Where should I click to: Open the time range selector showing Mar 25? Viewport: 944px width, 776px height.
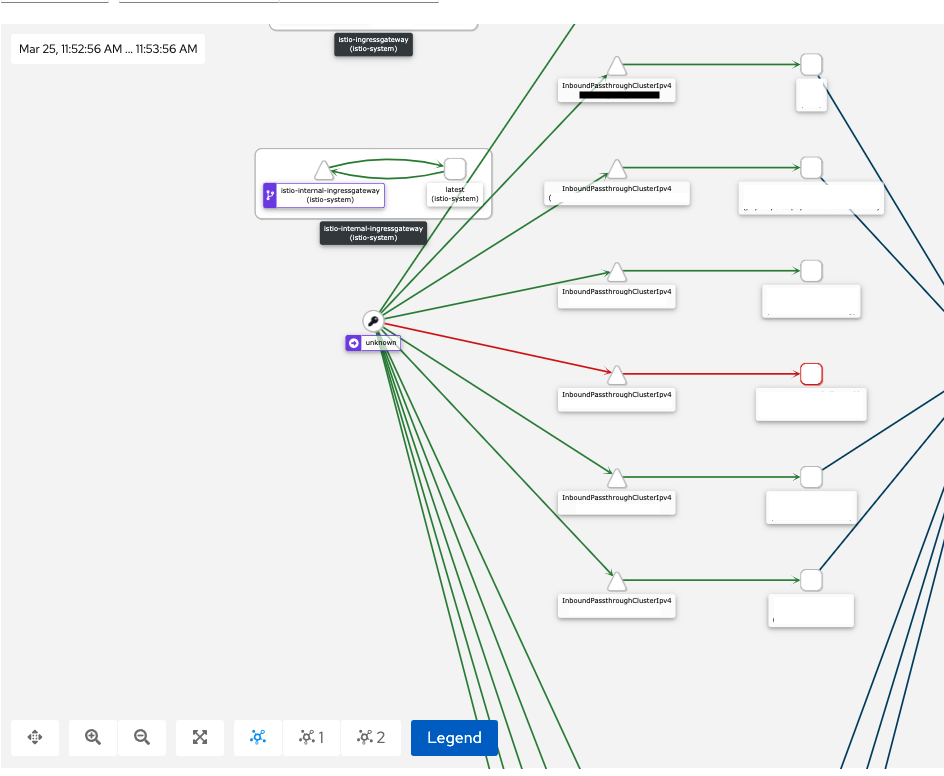[107, 48]
